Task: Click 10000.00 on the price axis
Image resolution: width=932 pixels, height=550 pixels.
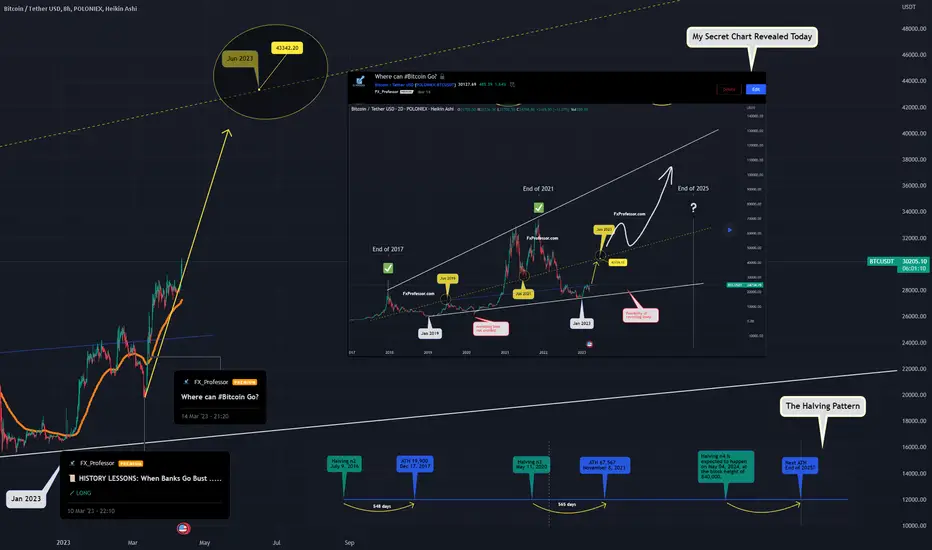Action: tap(914, 526)
